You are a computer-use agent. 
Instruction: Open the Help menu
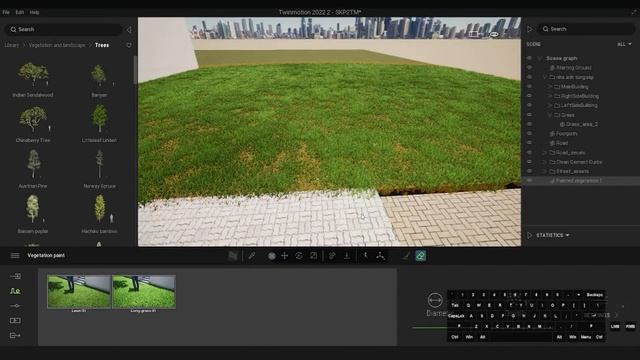(x=34, y=12)
